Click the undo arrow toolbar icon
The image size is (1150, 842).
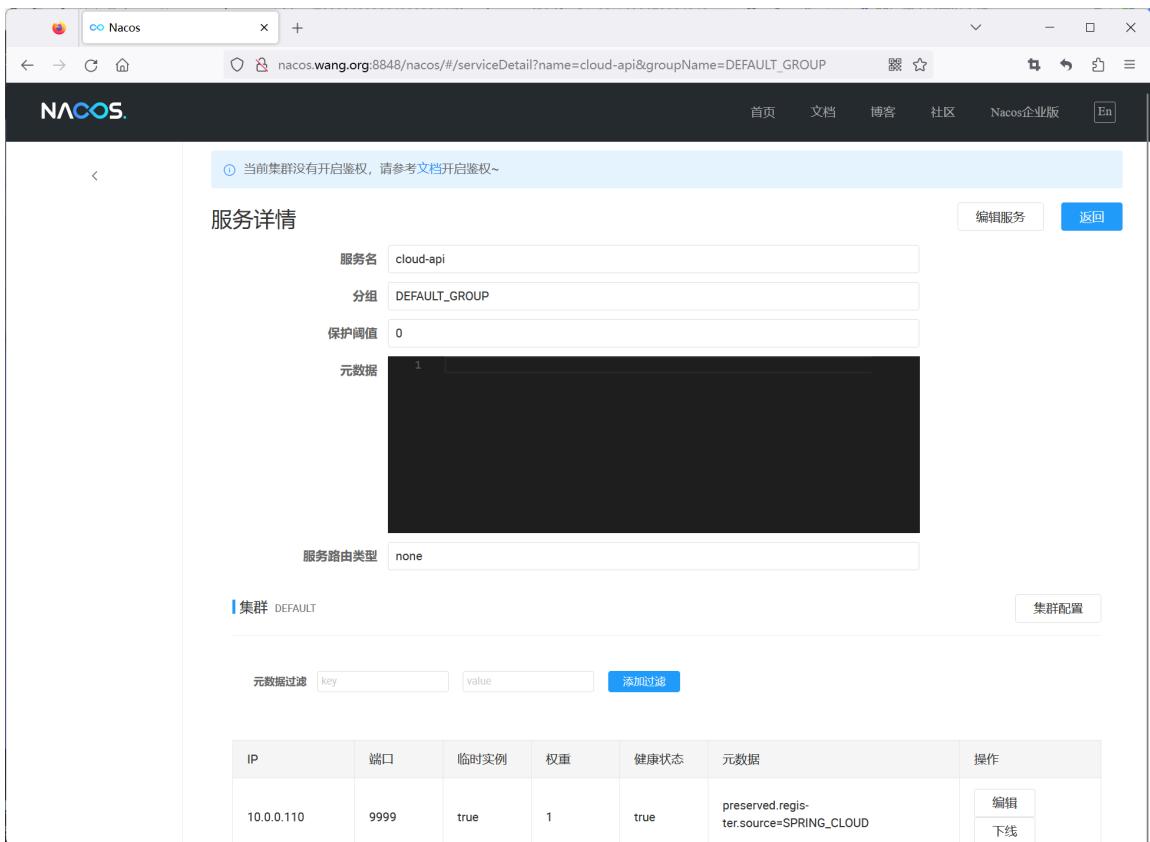pyautogui.click(x=1066, y=65)
